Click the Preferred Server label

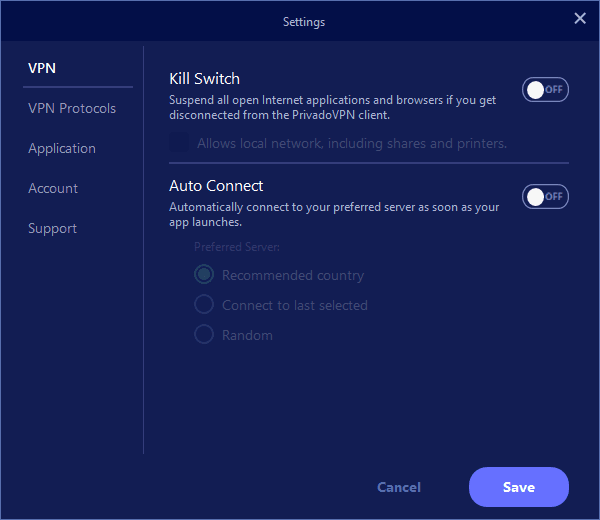[x=236, y=246]
